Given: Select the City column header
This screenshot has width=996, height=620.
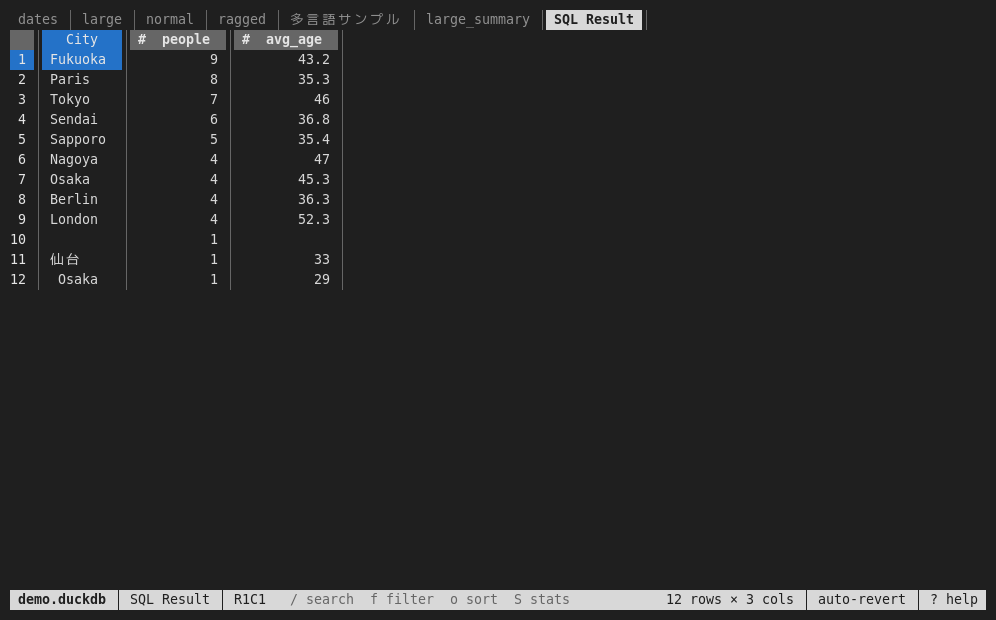Looking at the screenshot, I should click(82, 39).
